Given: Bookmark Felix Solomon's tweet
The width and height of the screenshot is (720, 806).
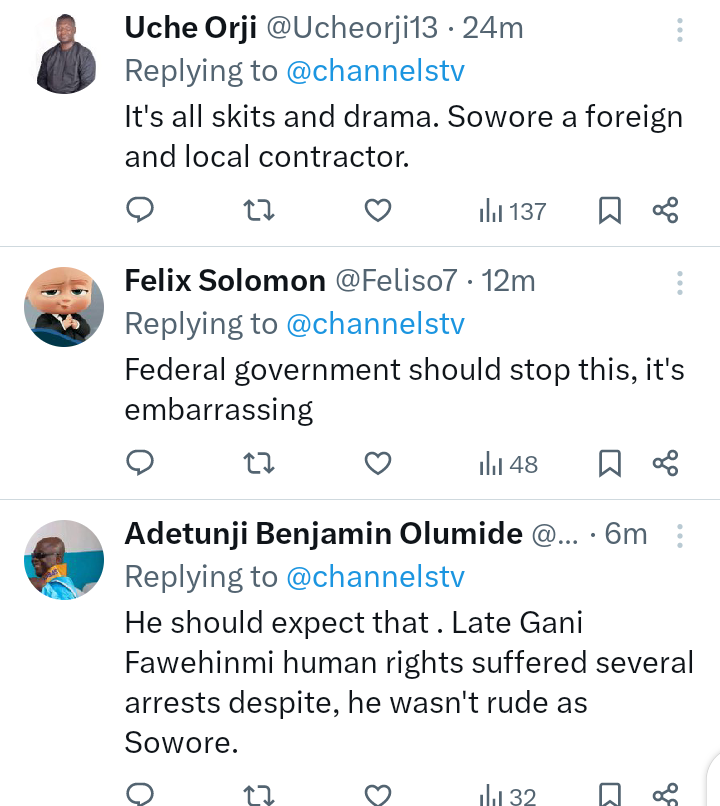Looking at the screenshot, I should (x=609, y=463).
